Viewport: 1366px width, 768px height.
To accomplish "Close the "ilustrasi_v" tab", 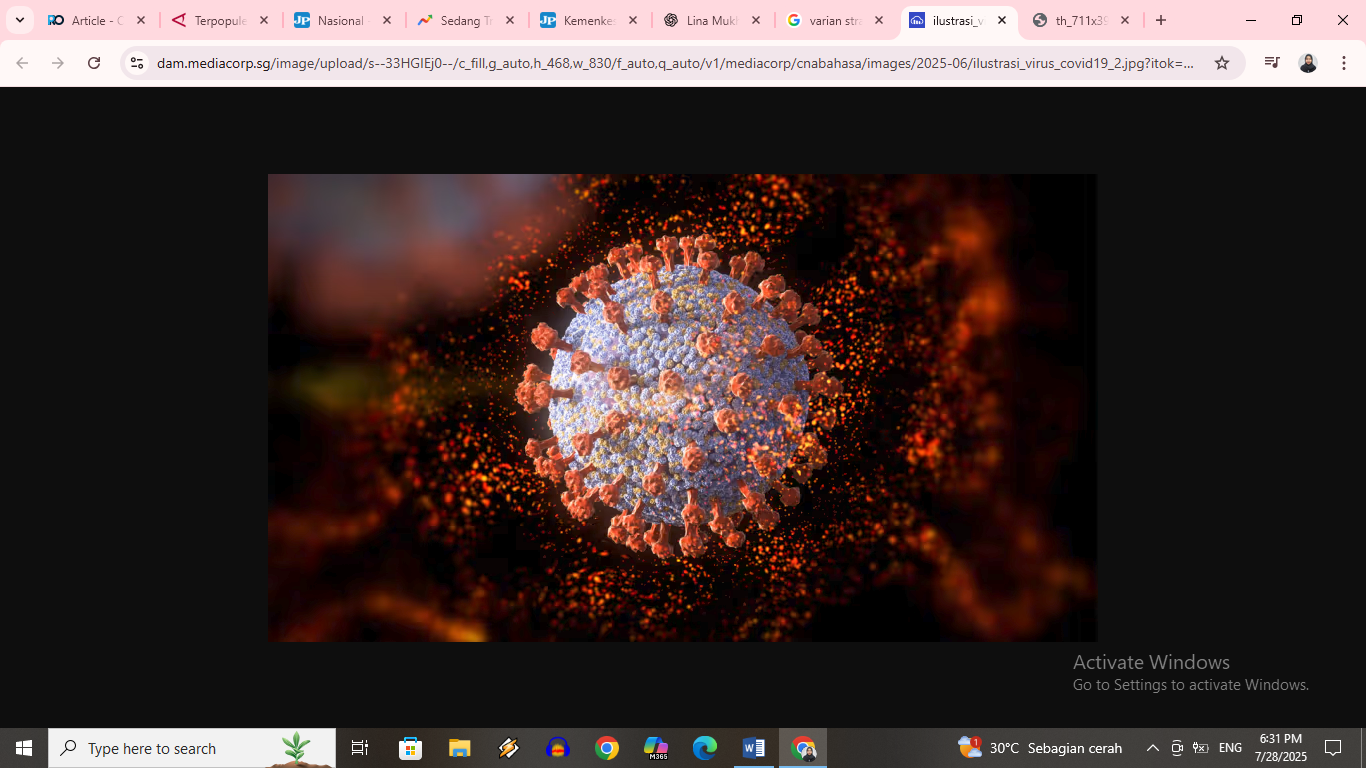I will tap(1002, 20).
